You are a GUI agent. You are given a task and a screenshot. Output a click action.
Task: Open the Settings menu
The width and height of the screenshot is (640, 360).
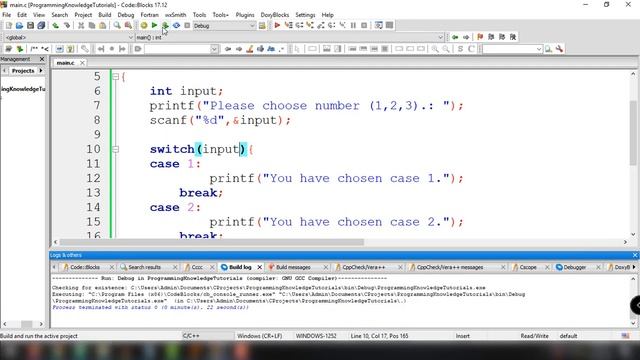tap(305, 15)
